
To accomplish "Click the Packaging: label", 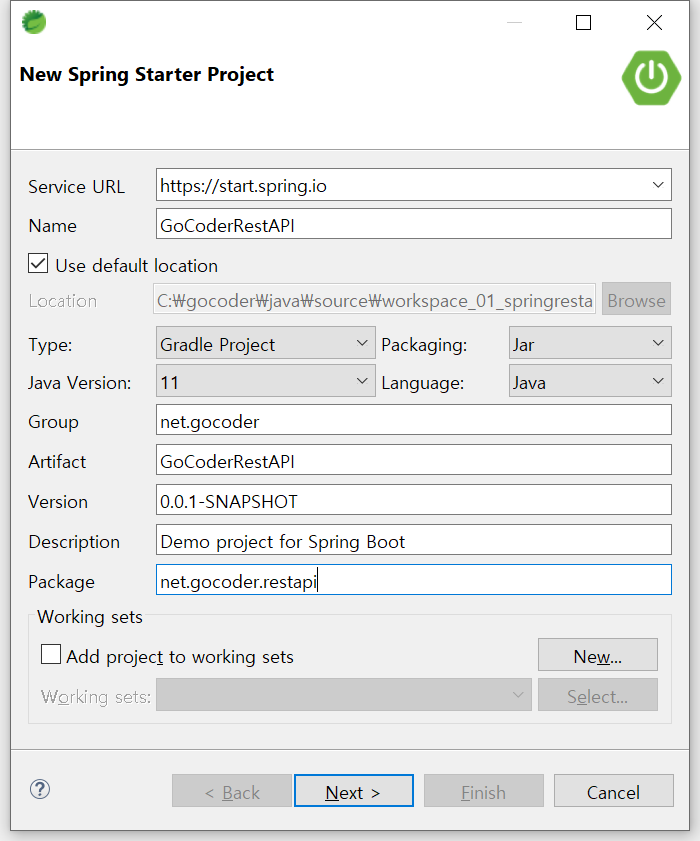I will coord(424,345).
